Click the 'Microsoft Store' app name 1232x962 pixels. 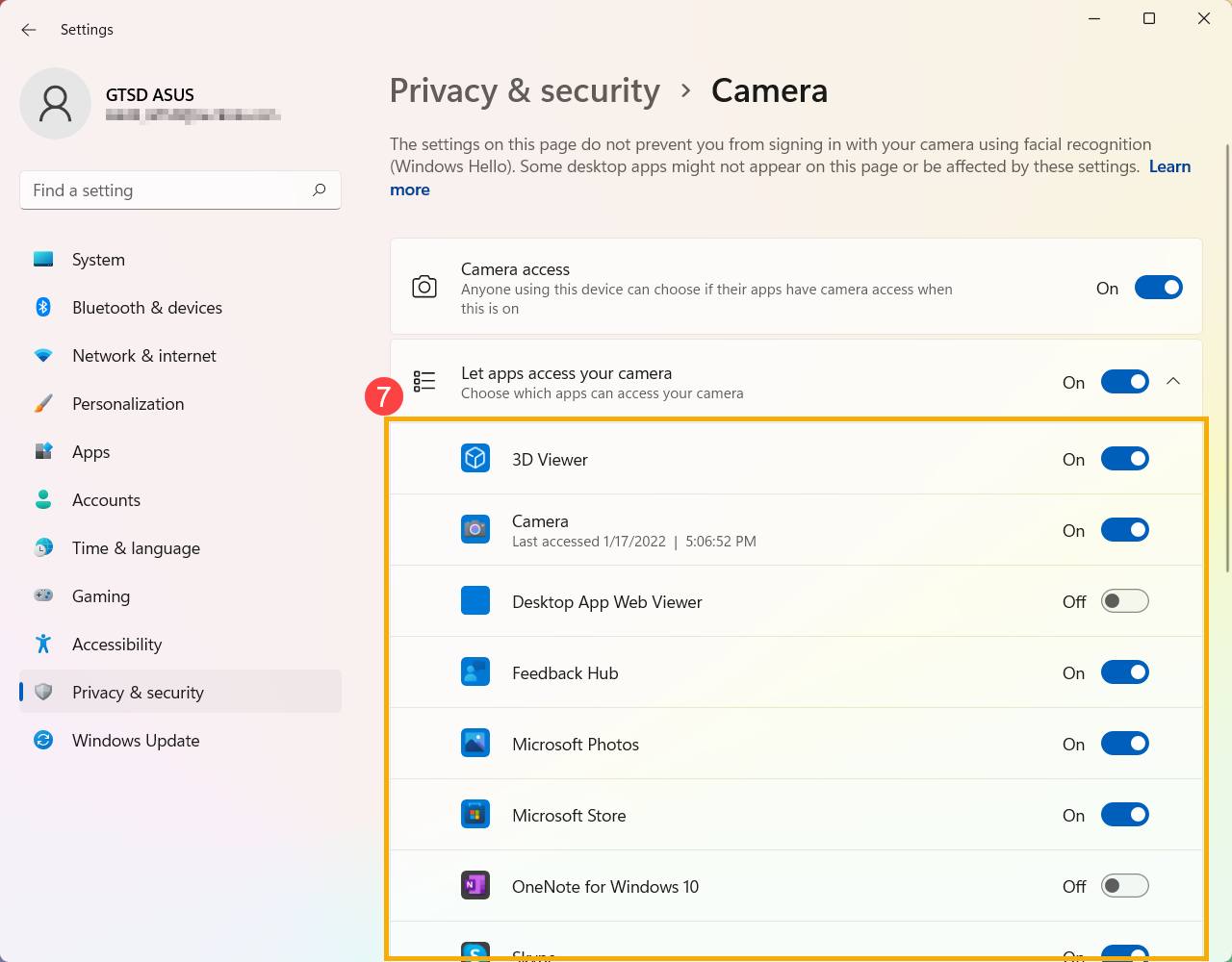(x=569, y=815)
